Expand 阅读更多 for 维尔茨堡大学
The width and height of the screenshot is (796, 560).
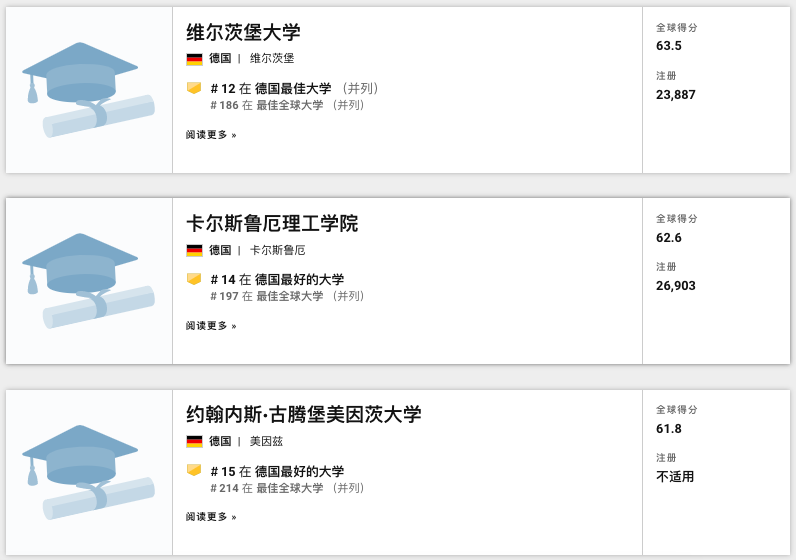(211, 134)
